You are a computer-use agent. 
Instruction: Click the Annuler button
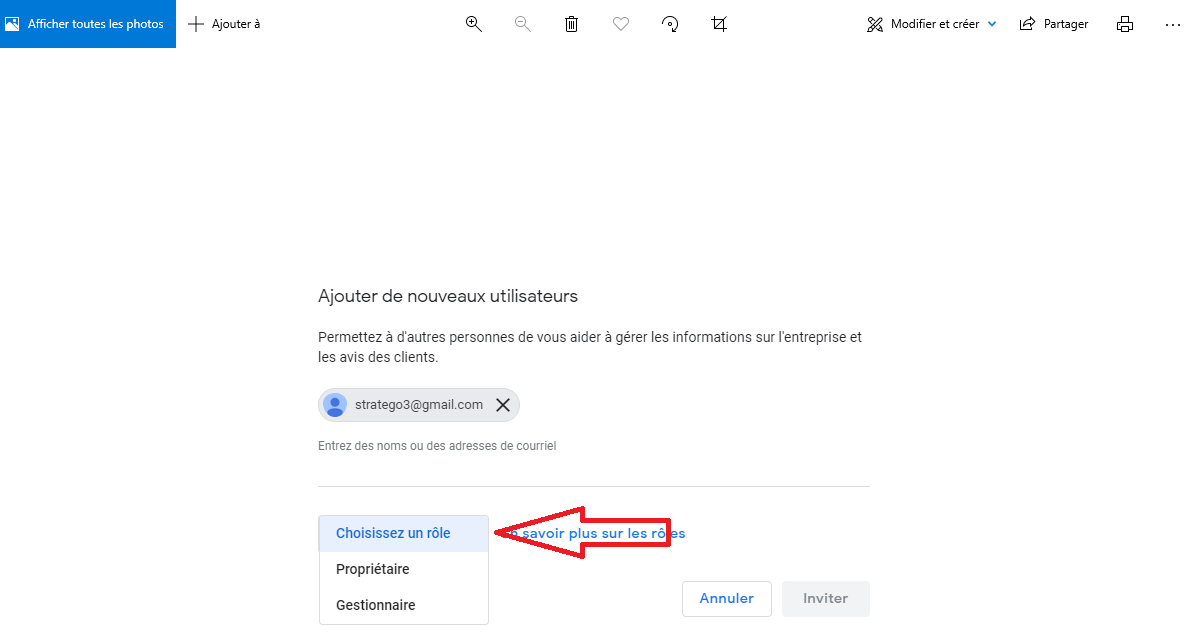tap(726, 599)
